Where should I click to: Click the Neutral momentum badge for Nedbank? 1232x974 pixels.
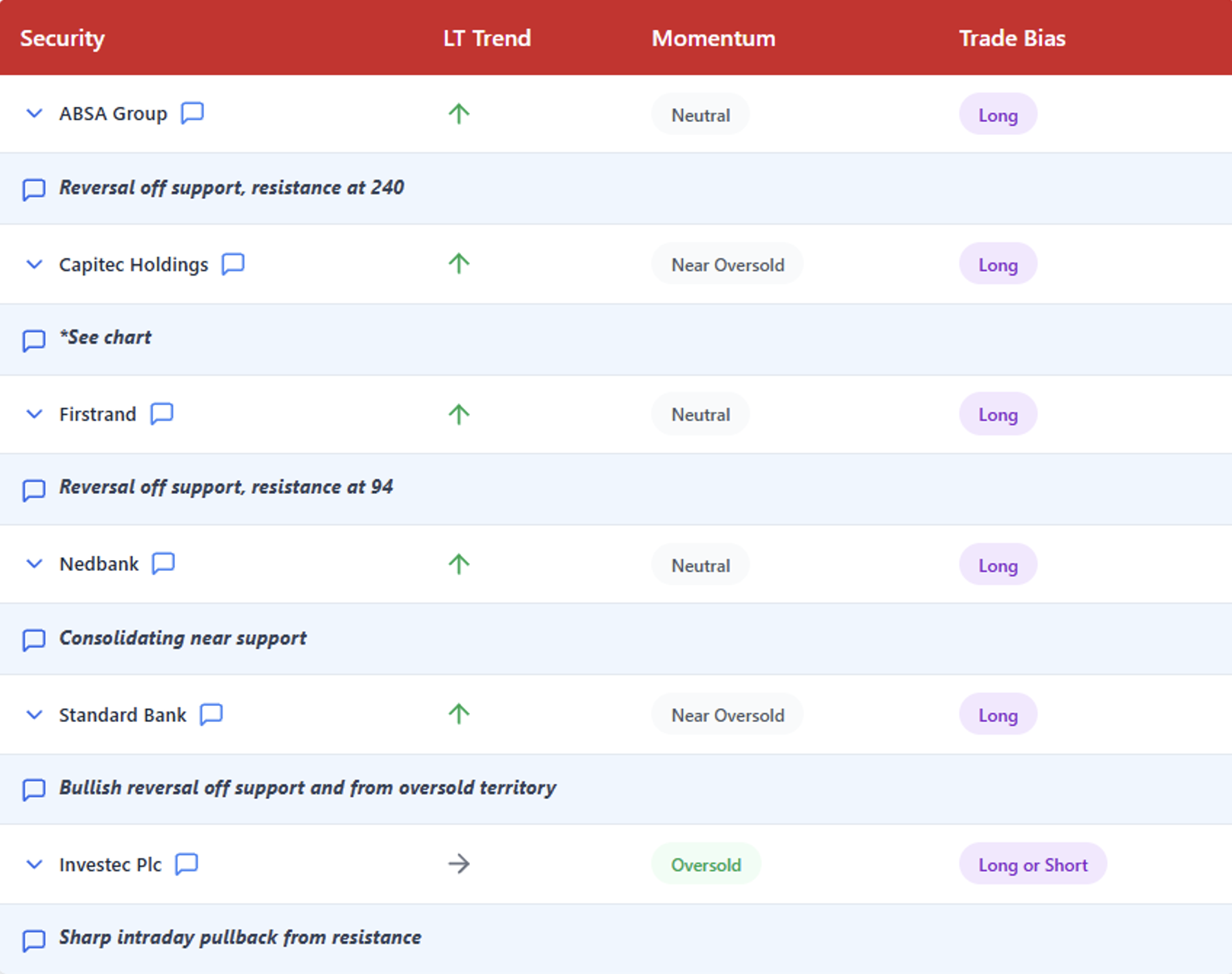(x=701, y=565)
